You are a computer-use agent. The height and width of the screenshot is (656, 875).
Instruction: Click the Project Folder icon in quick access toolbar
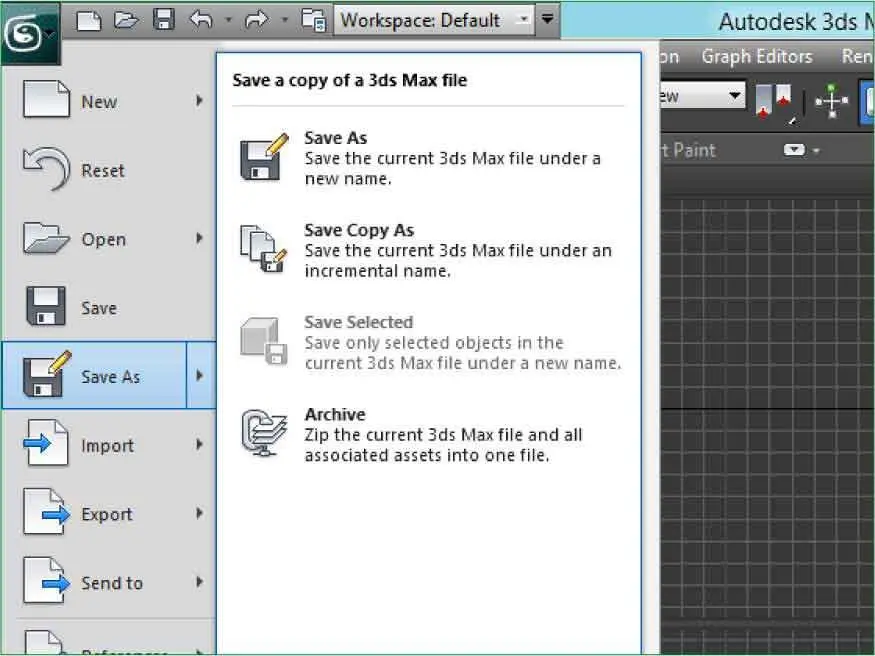point(314,21)
